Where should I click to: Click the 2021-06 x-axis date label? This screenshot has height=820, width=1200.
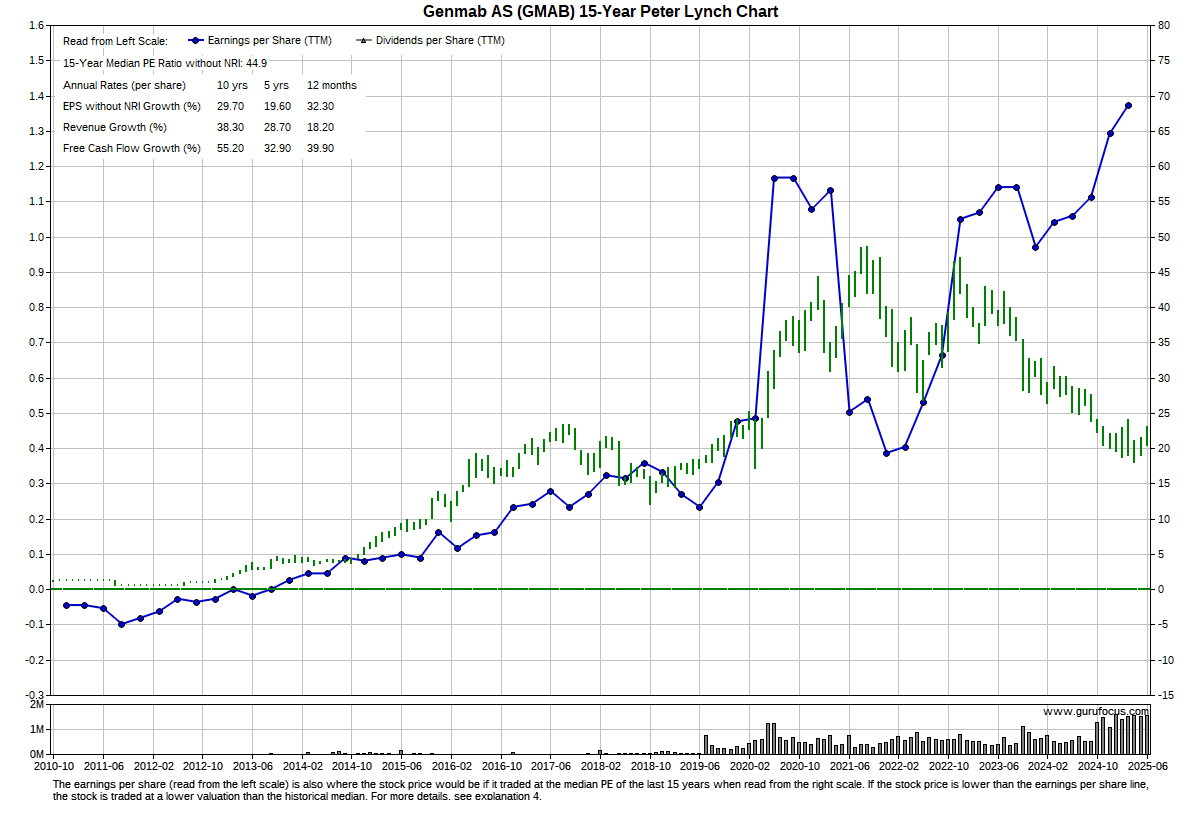click(850, 766)
